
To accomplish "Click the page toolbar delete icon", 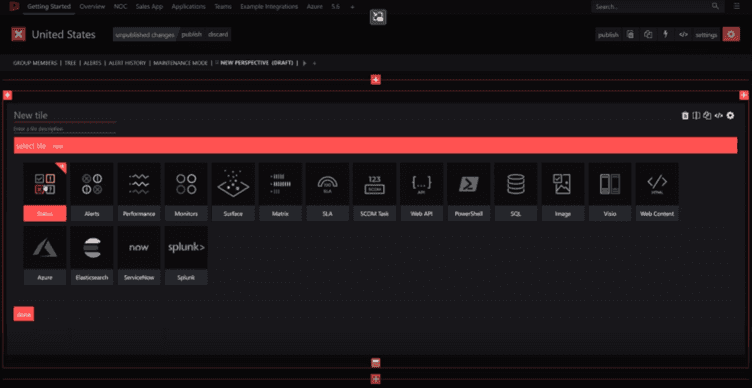I will click(x=631, y=35).
